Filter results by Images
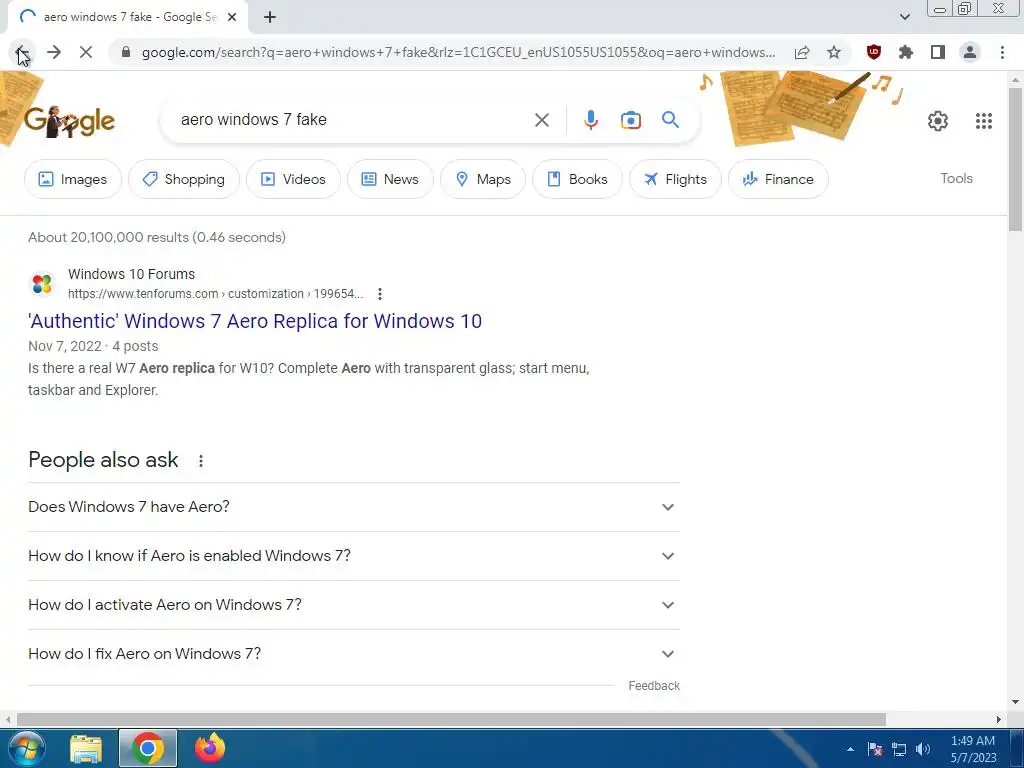The width and height of the screenshot is (1024, 768). [72, 179]
